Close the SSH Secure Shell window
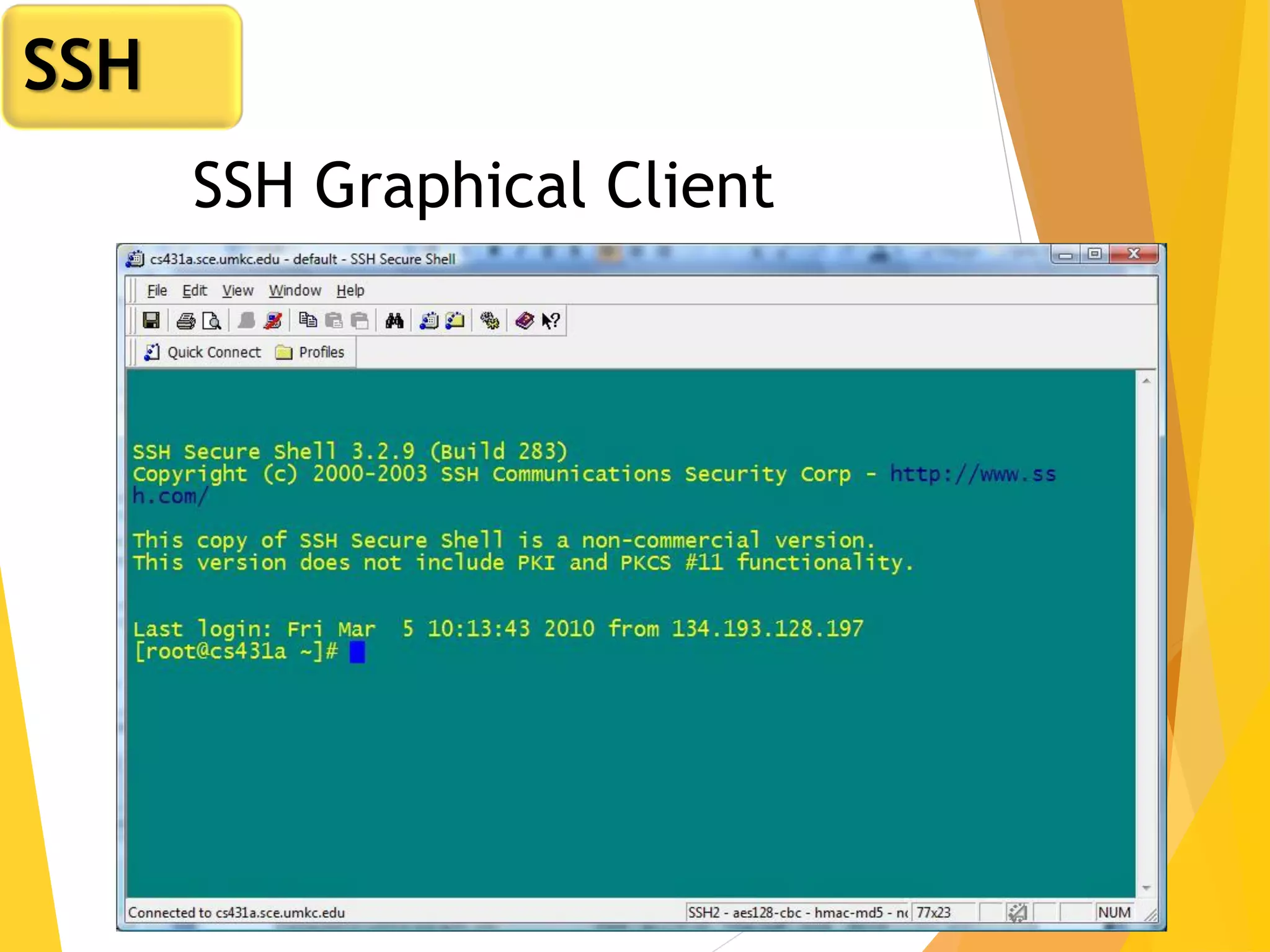Viewport: 1270px width, 952px height. pos(1134,254)
